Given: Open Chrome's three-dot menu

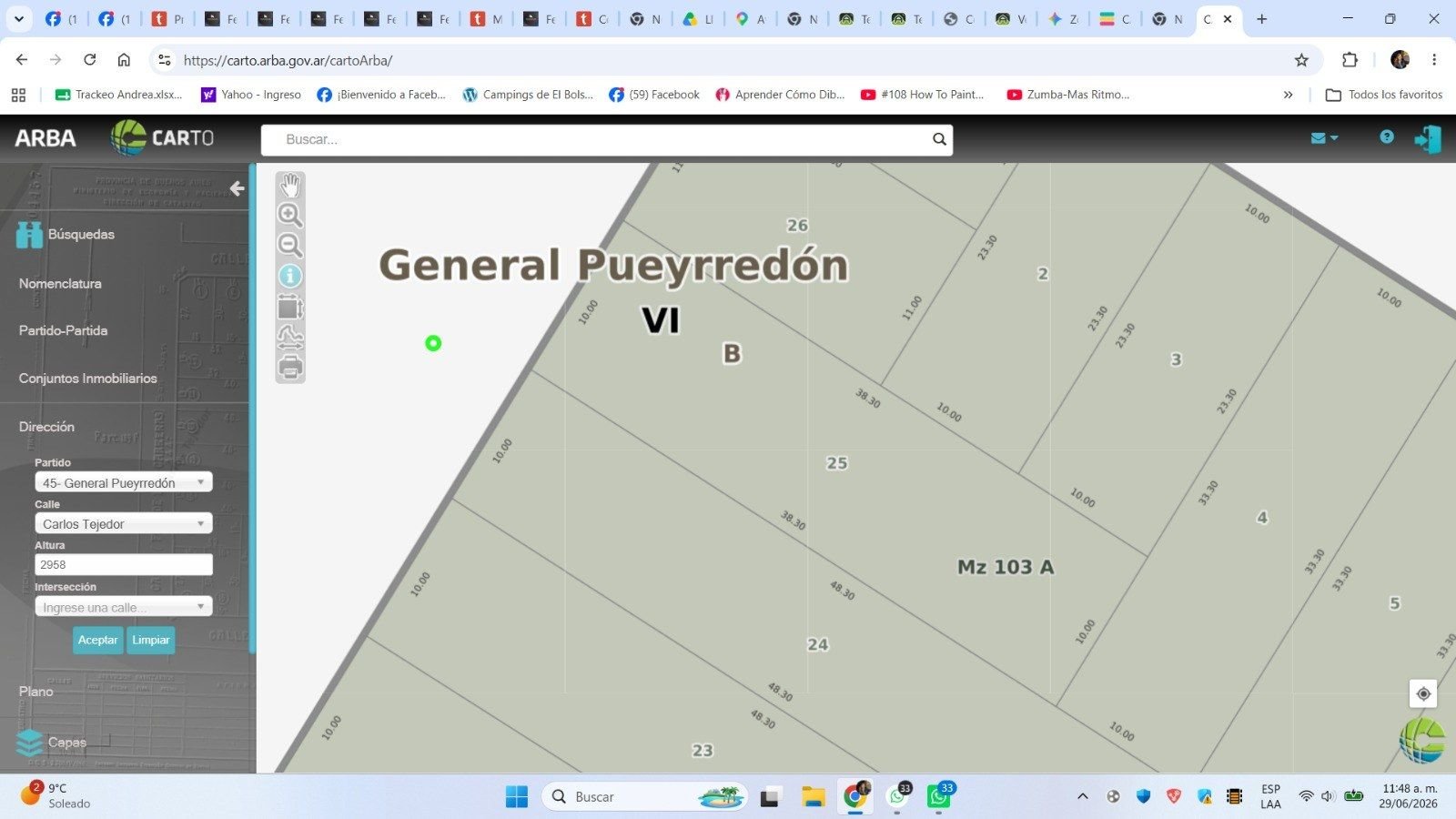Looking at the screenshot, I should click(x=1434, y=60).
